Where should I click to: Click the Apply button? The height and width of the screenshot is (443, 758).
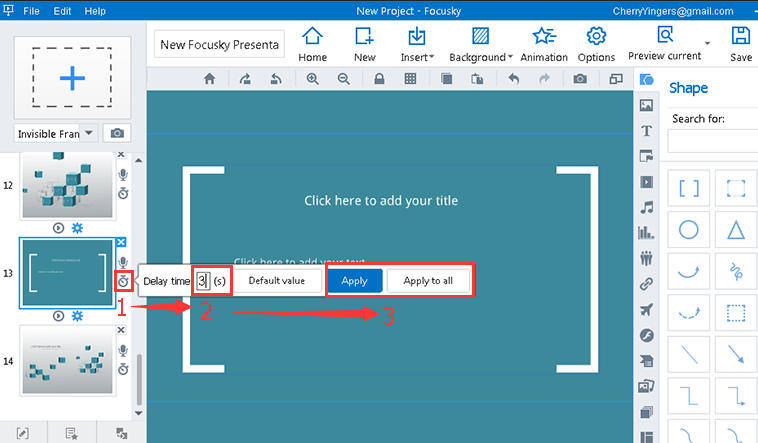coord(355,281)
